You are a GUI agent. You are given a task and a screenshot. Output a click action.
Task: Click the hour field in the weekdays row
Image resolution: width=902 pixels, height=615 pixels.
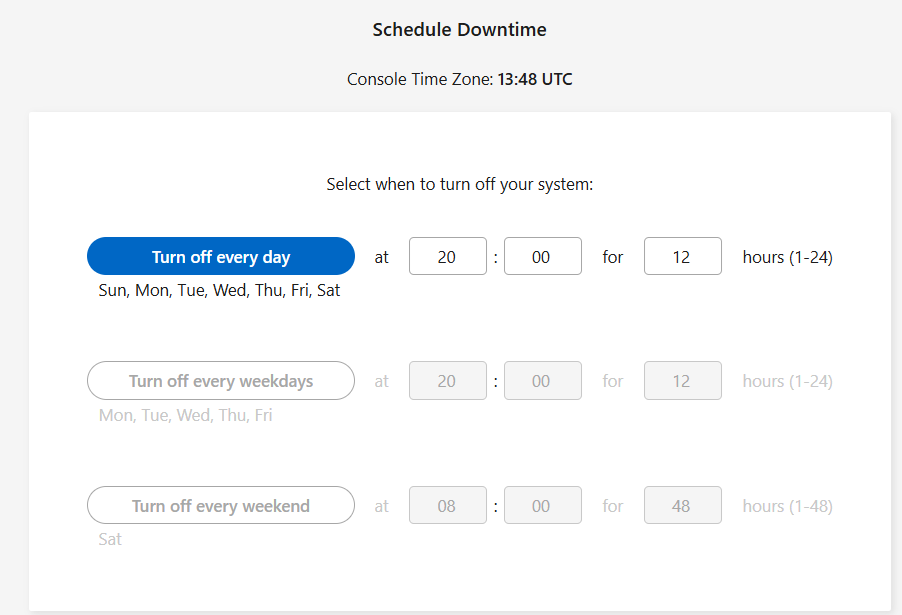coord(447,381)
